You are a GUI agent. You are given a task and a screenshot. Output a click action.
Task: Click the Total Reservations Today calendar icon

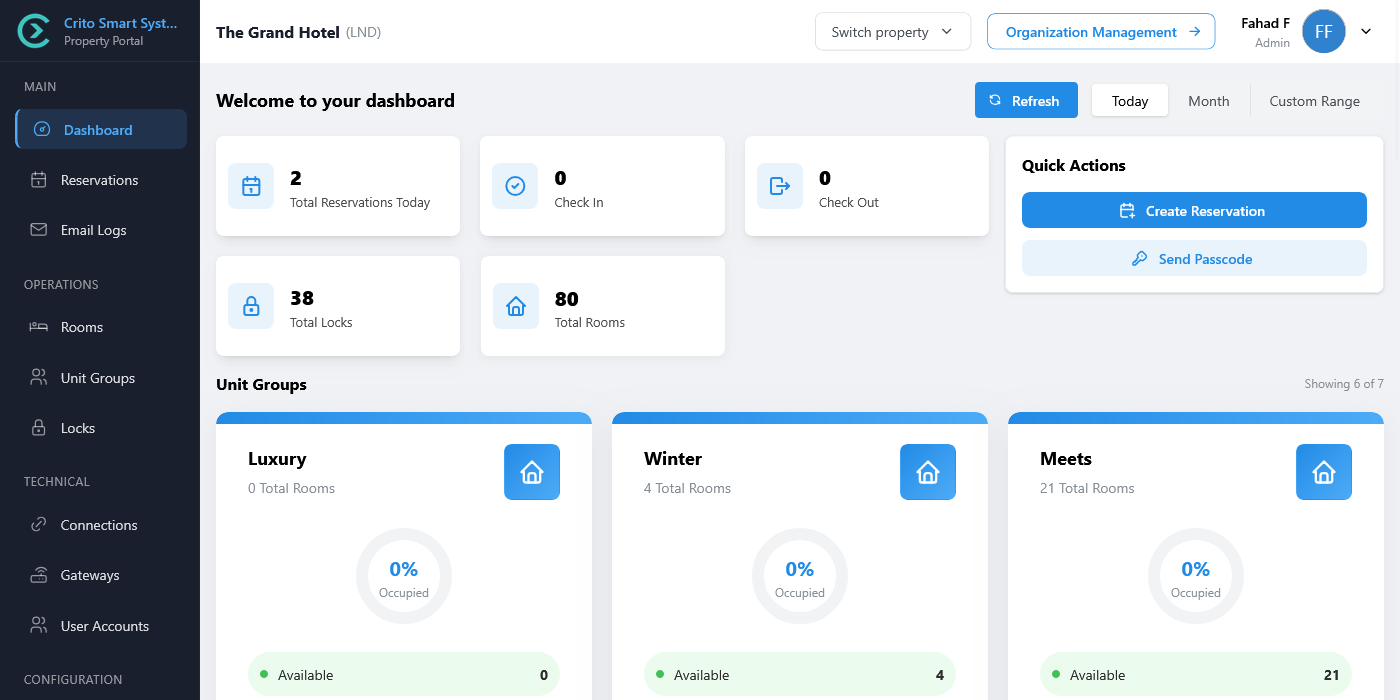click(251, 186)
